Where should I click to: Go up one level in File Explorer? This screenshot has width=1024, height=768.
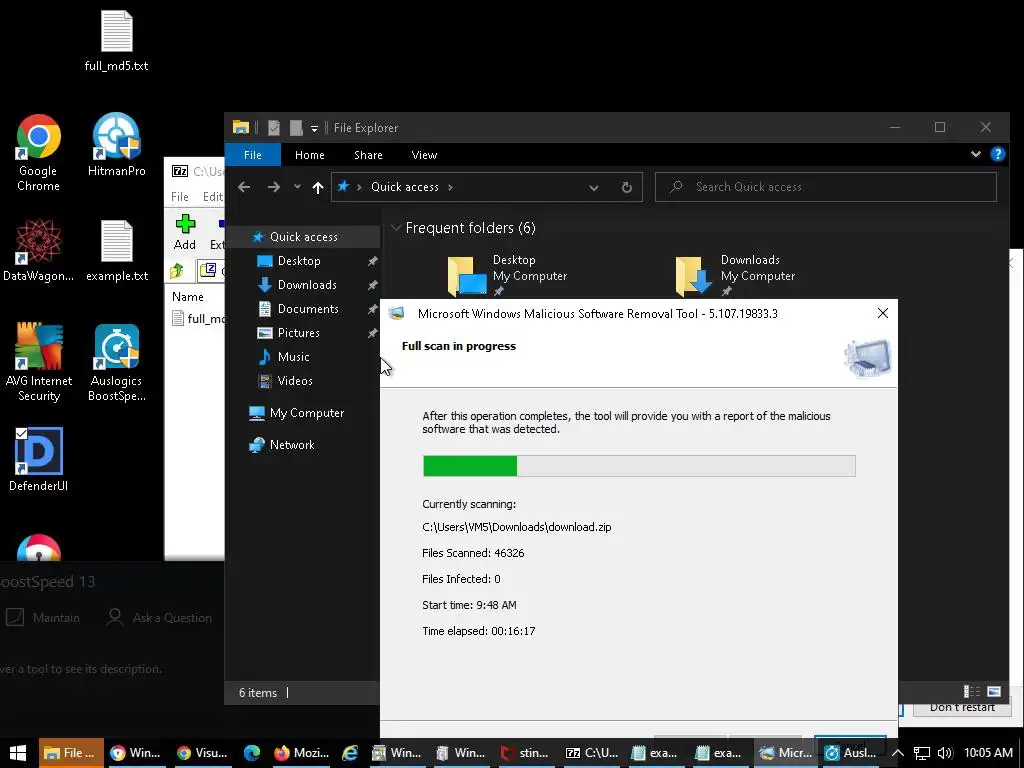(318, 187)
